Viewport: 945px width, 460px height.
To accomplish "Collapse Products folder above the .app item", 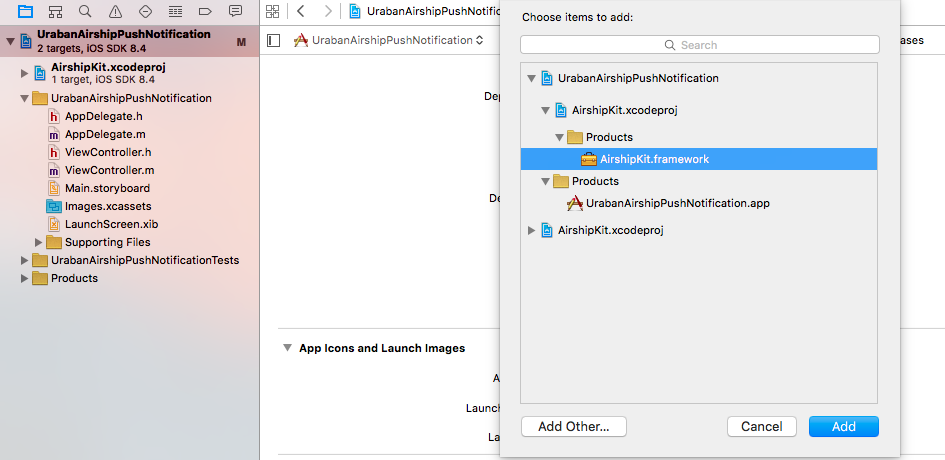I will (545, 181).
